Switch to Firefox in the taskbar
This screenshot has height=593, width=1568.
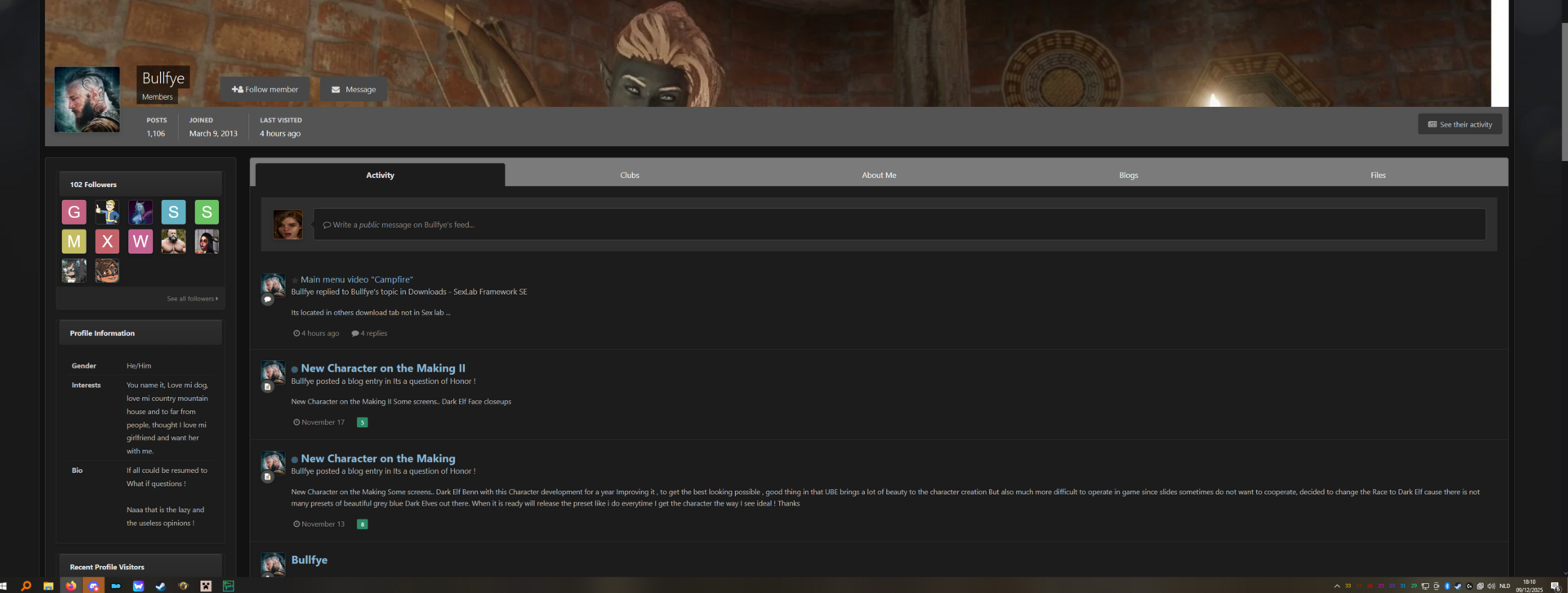[71, 586]
